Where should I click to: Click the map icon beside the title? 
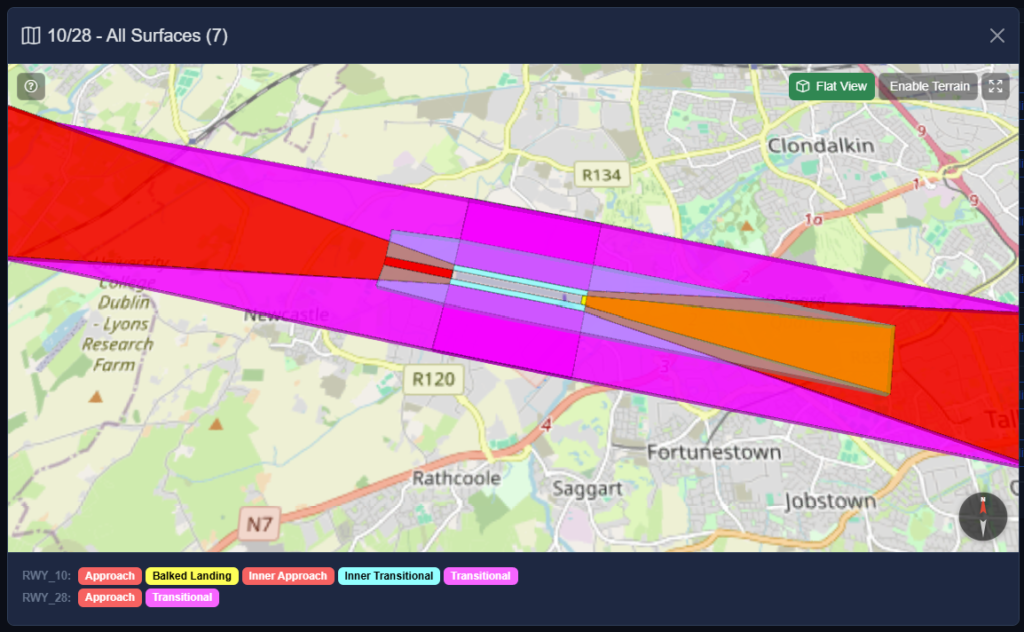pyautogui.click(x=31, y=35)
